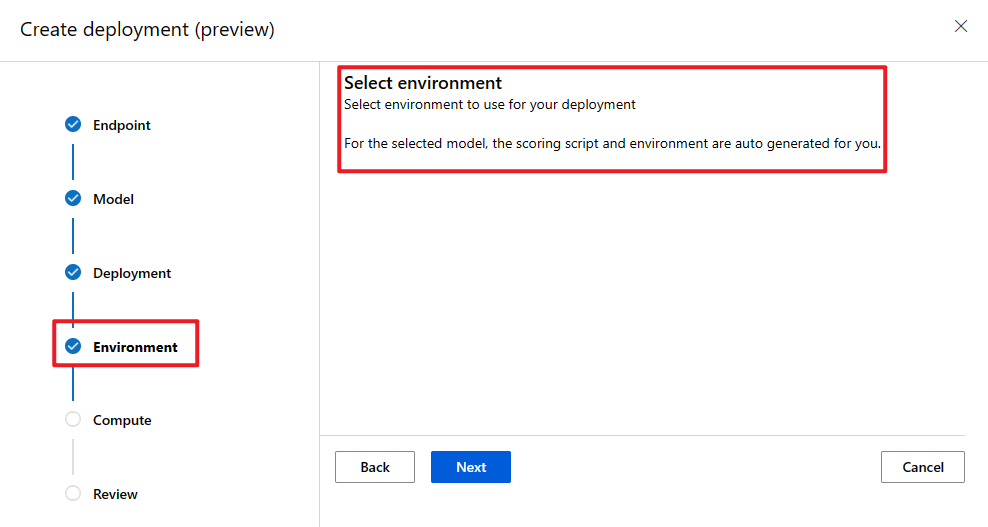The image size is (988, 527).
Task: Click the auto-generated scoring script message
Action: (612, 143)
